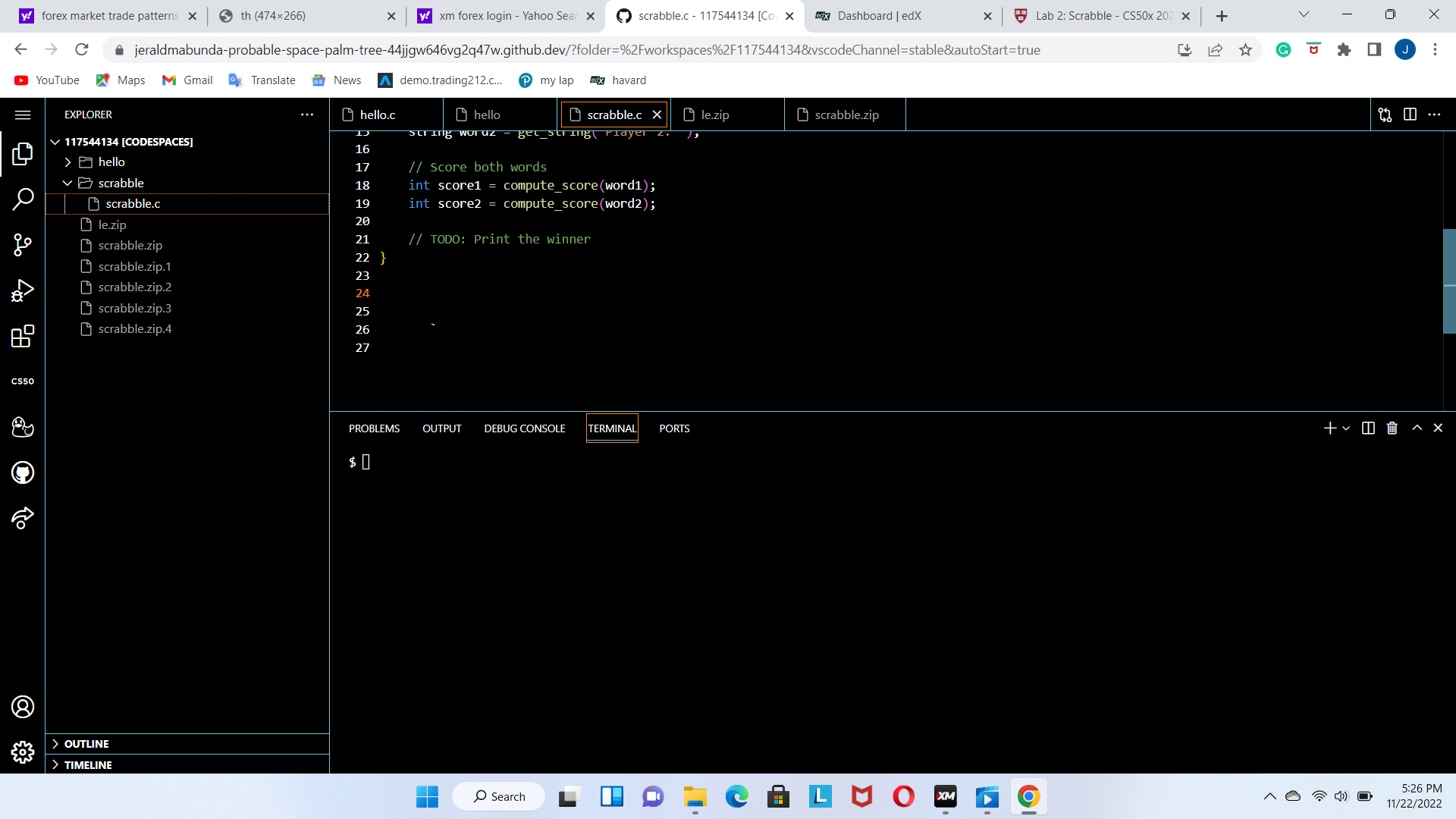Maximize the panel with the chevron-up toggle
The width and height of the screenshot is (1456, 819).
click(x=1417, y=428)
